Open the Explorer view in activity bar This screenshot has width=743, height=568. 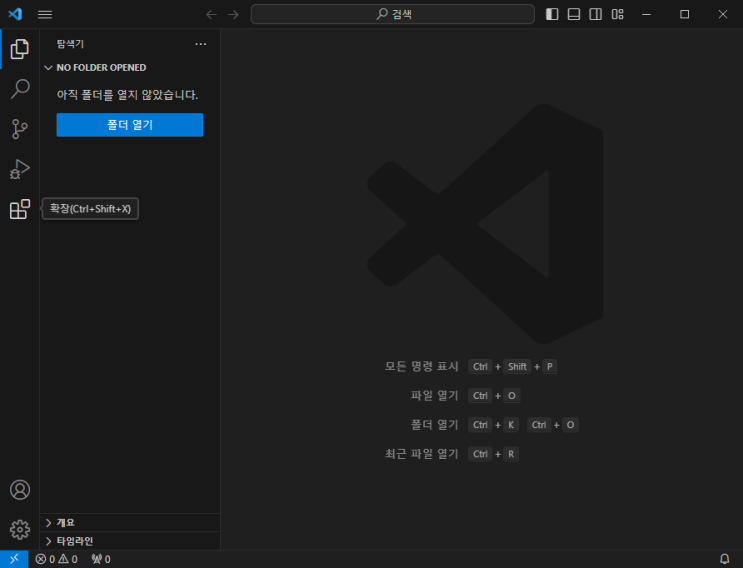(19, 49)
